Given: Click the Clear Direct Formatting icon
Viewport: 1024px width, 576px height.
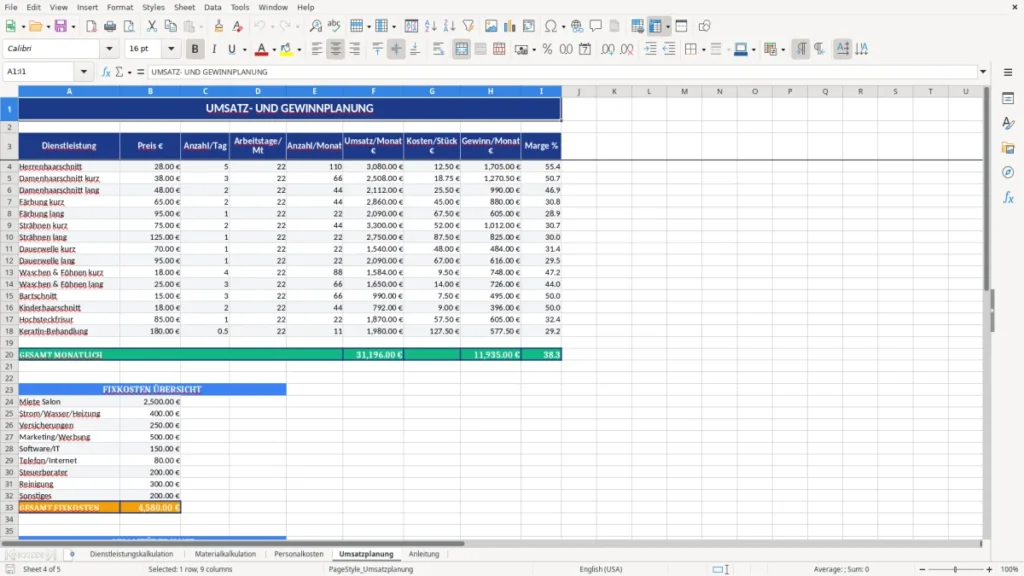Looking at the screenshot, I should coord(238,26).
